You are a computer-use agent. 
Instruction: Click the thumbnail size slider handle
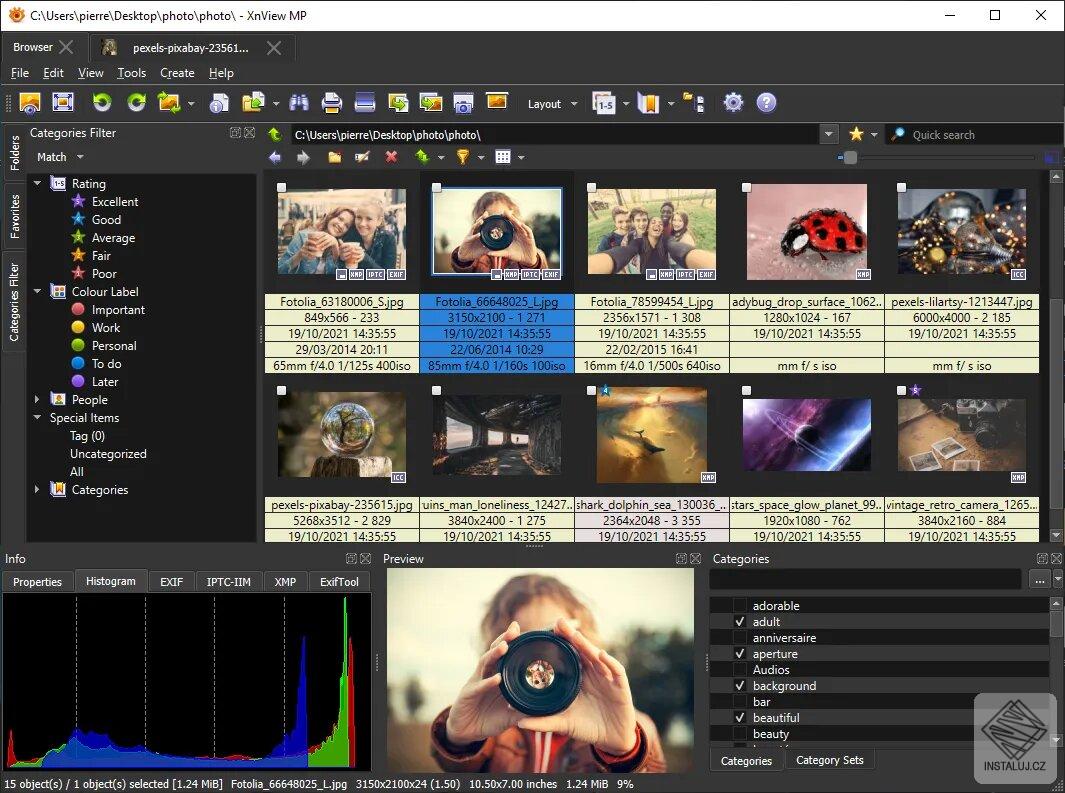[850, 157]
